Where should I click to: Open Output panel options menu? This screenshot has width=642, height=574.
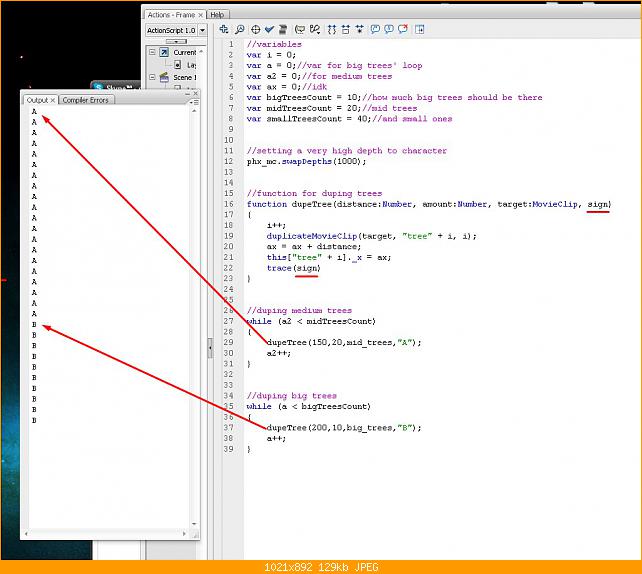coord(195,102)
